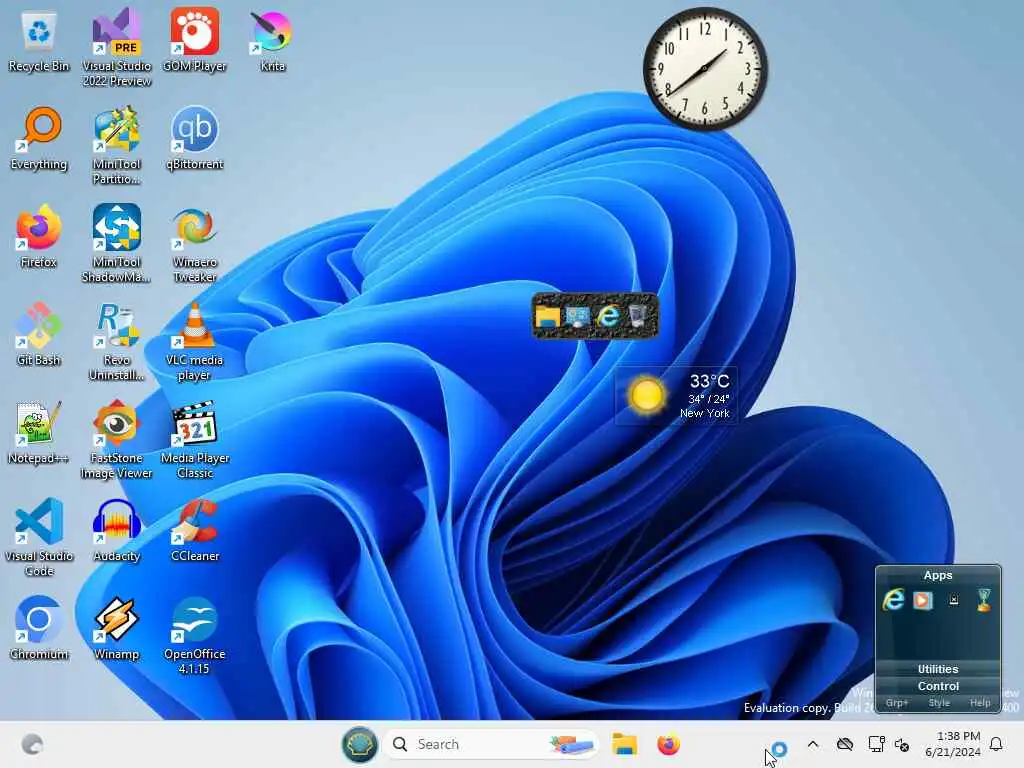Screen dimensions: 1024x768
Task: Open the Visual Studio Code shortcut
Action: tap(39, 537)
